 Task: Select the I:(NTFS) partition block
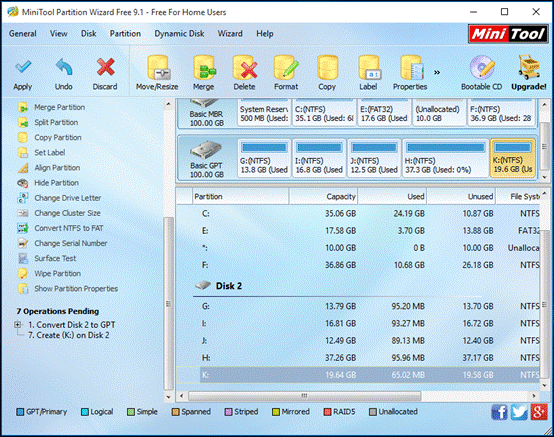coord(319,158)
